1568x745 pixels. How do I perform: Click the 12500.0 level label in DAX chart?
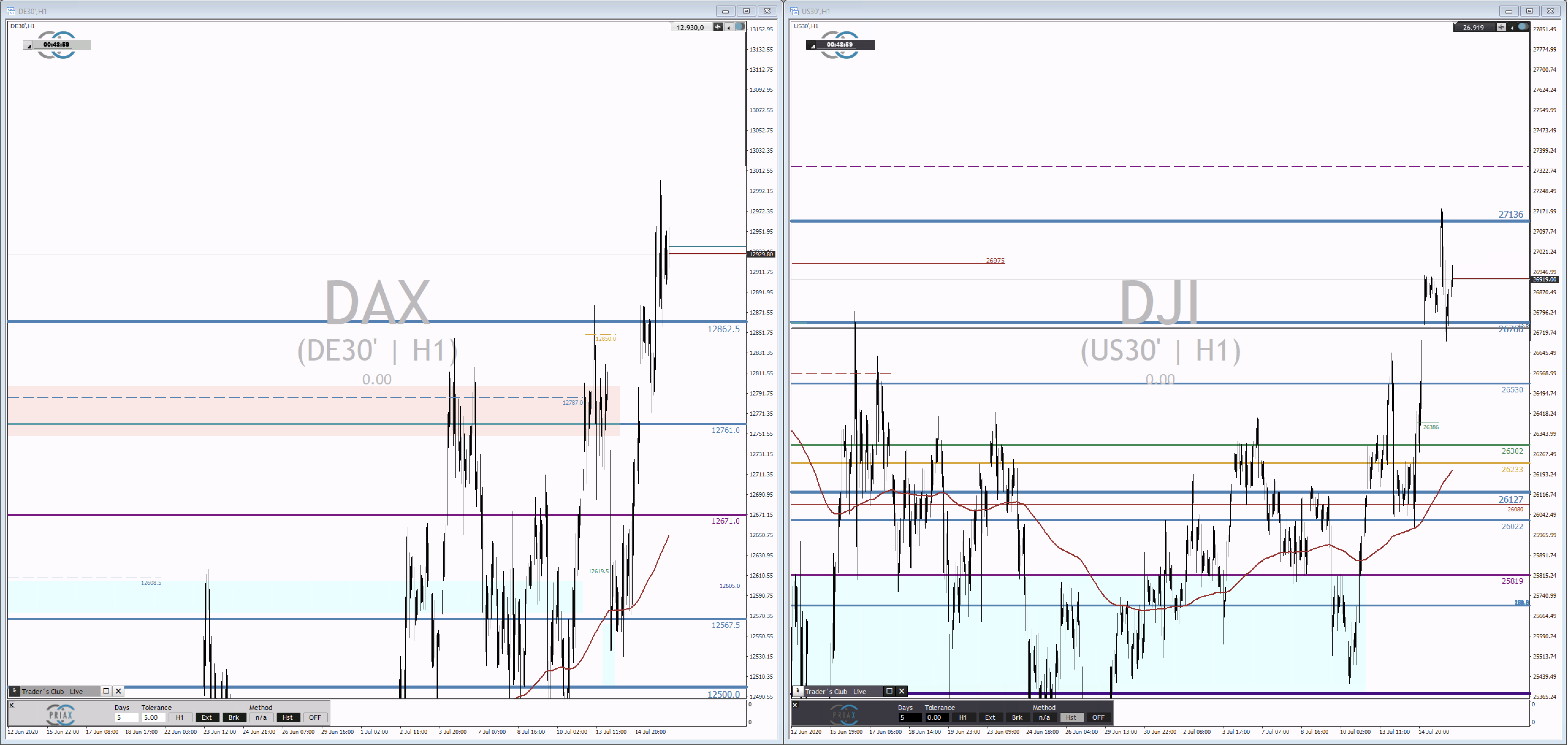tap(723, 694)
